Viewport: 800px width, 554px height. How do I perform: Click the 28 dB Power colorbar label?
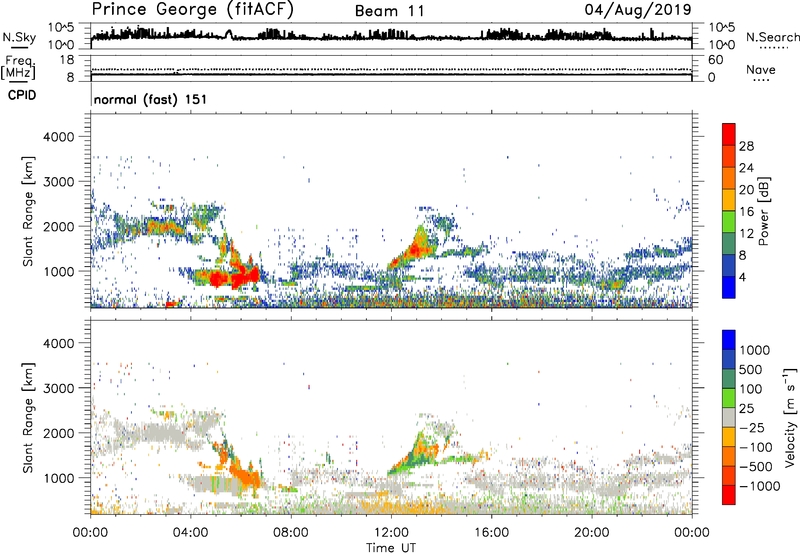[x=746, y=146]
